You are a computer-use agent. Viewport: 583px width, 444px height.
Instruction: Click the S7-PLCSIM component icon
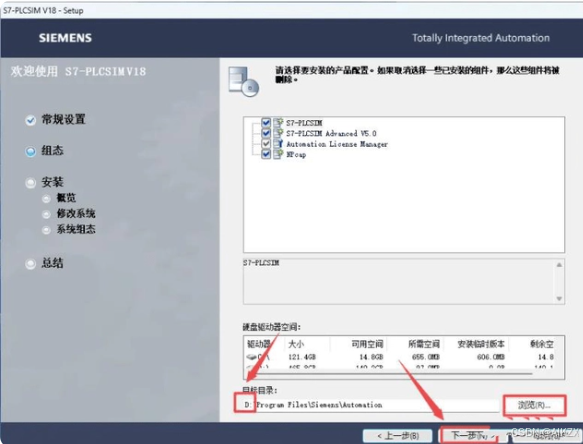coord(278,122)
